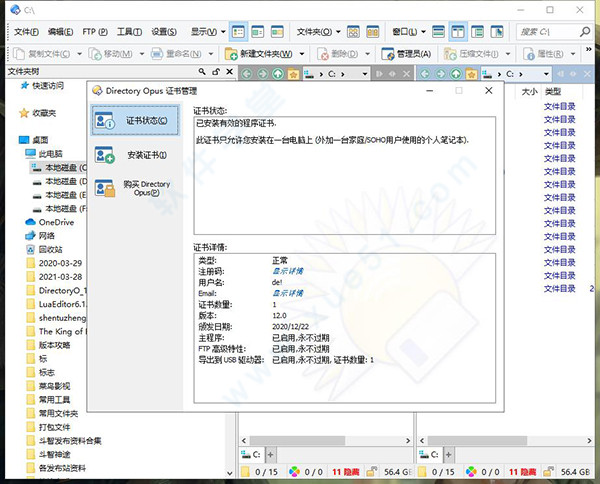Click + new tab button in right pane
600x484 pixels.
tap(448, 455)
